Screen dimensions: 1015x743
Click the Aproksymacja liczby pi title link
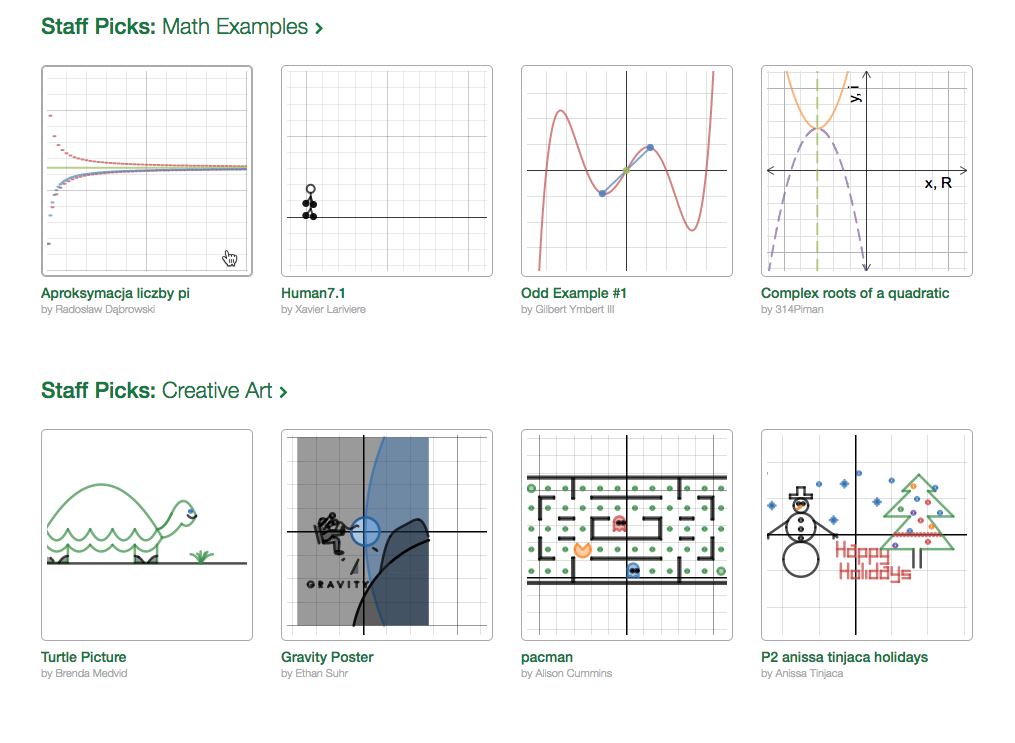click(x=115, y=293)
